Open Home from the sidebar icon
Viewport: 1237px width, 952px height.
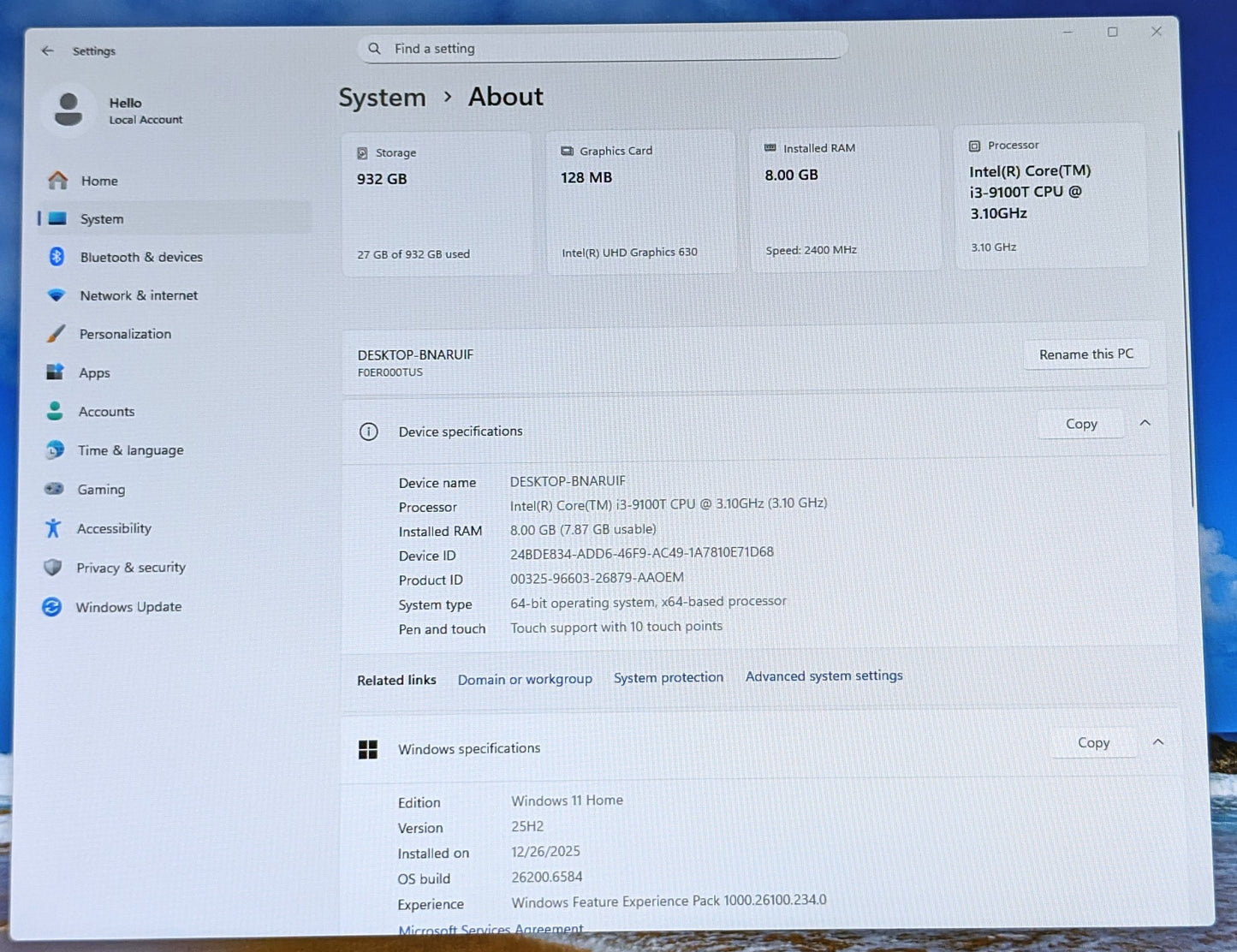pos(57,181)
